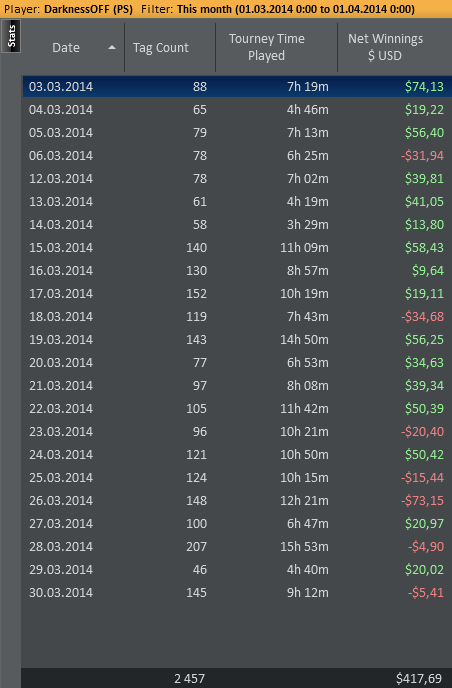This screenshot has width=452, height=688.
Task: Click the $74,13 winnings value
Action: tap(424, 86)
